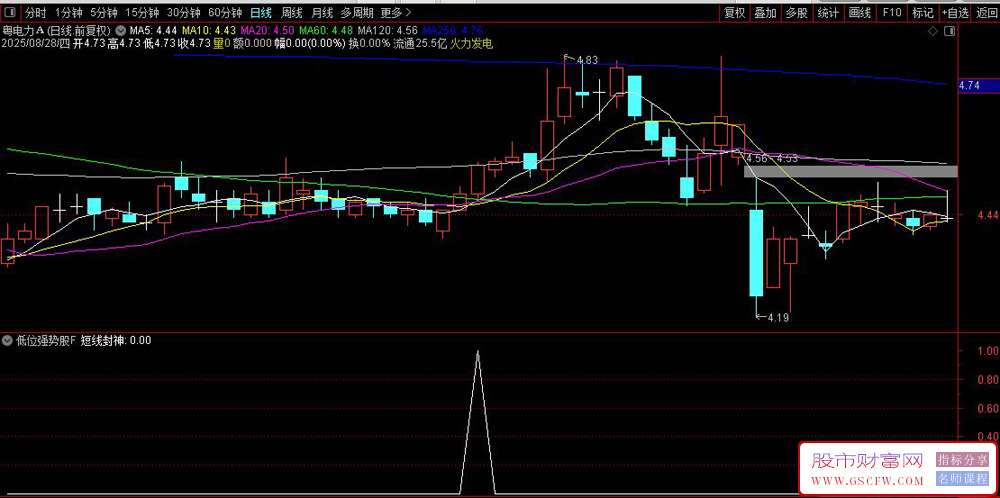Click the 4.74 price tag on axis

coord(979,85)
